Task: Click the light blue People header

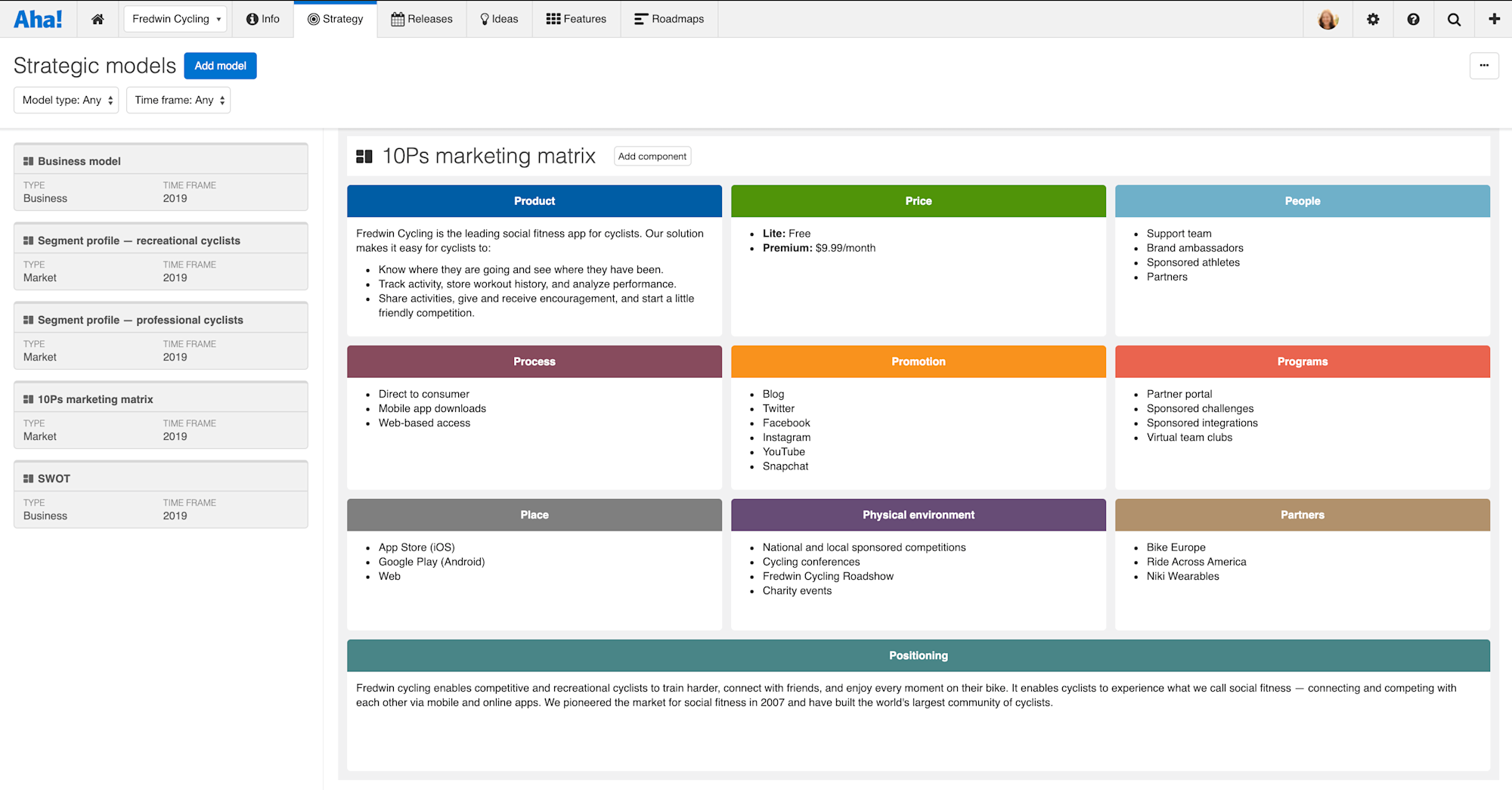Action: coord(1303,201)
